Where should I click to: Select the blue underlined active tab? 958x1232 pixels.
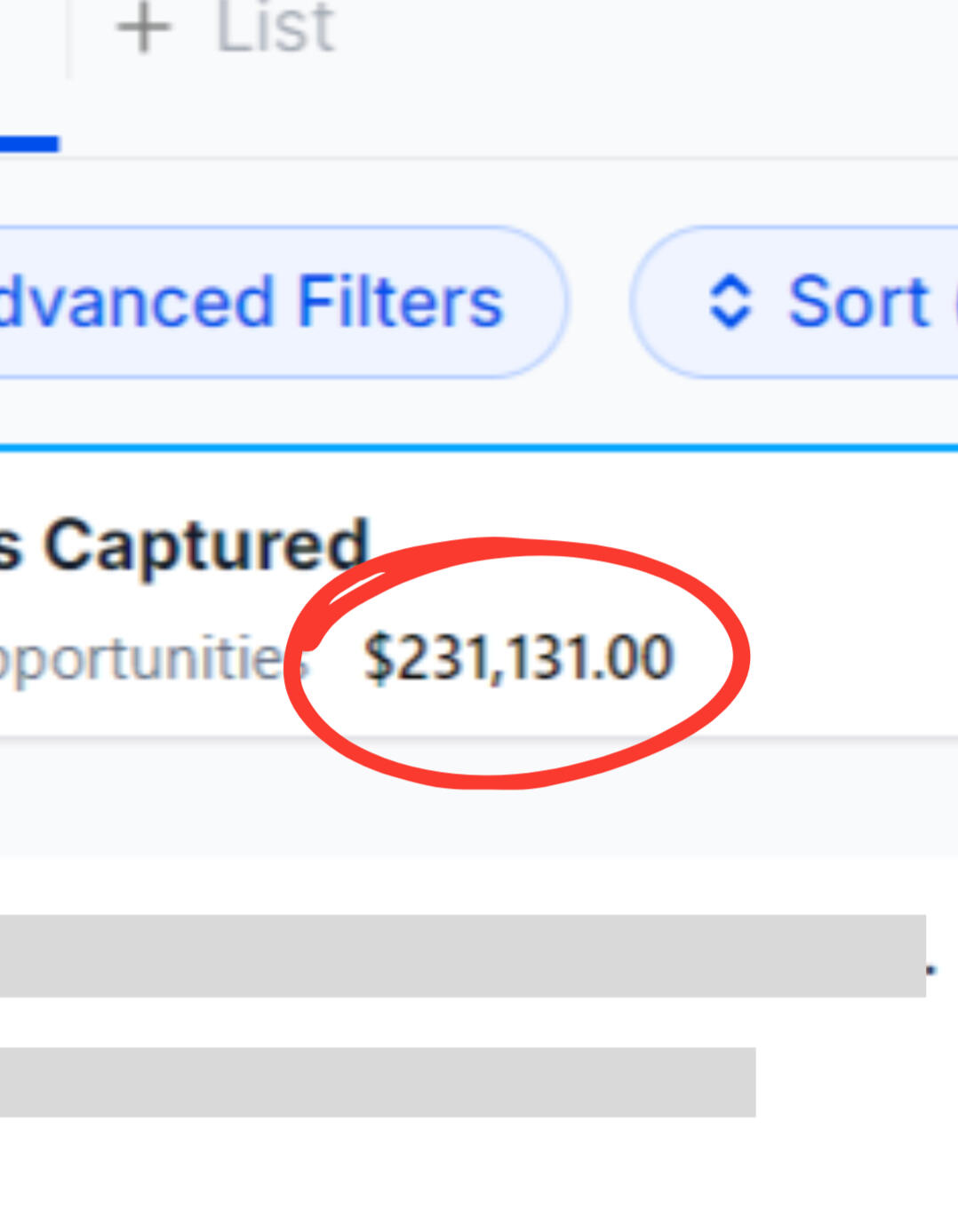click(28, 144)
